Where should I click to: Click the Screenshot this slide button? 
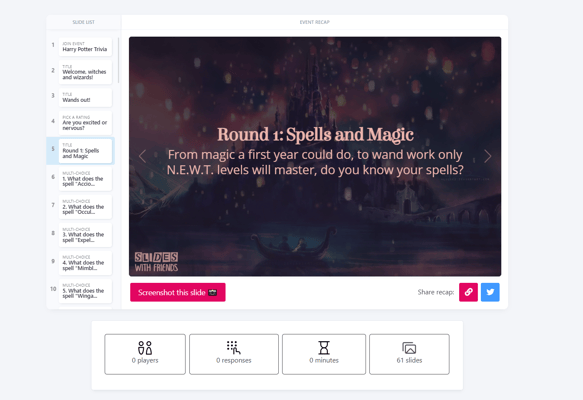(178, 292)
